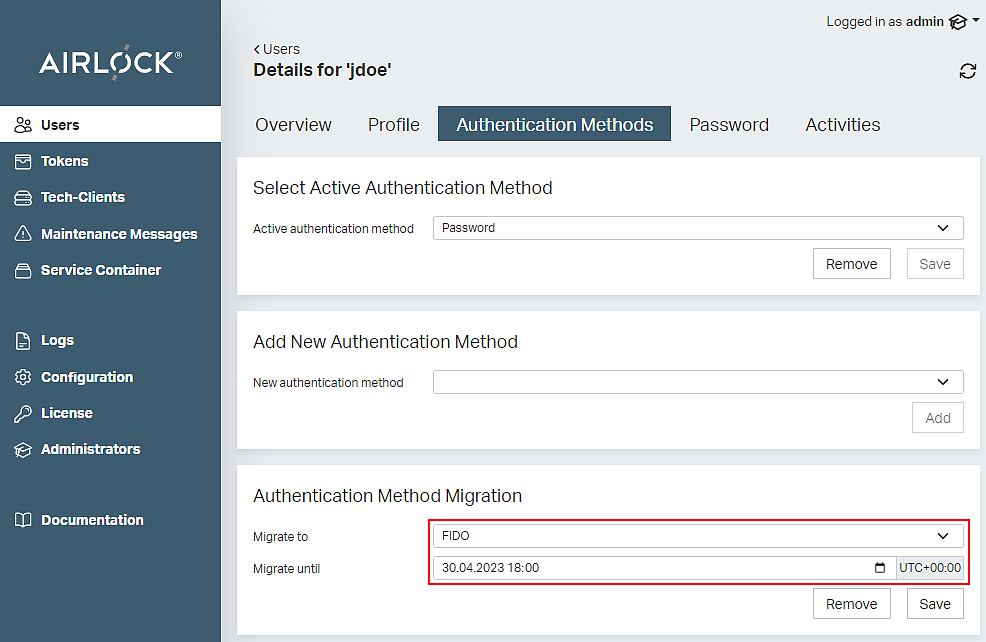Click the License key icon

[x=23, y=413]
